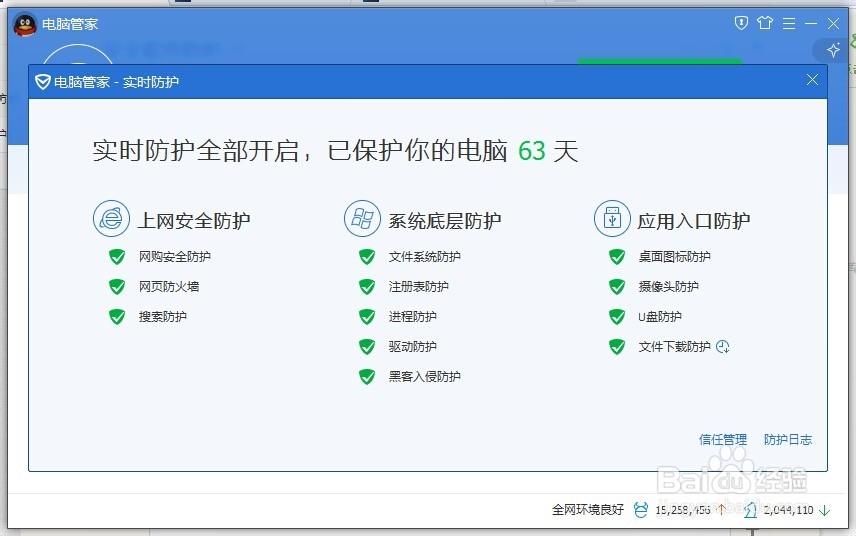The width and height of the screenshot is (856, 536).
Task: Click the 搜索防护 label
Action: pyautogui.click(x=163, y=317)
